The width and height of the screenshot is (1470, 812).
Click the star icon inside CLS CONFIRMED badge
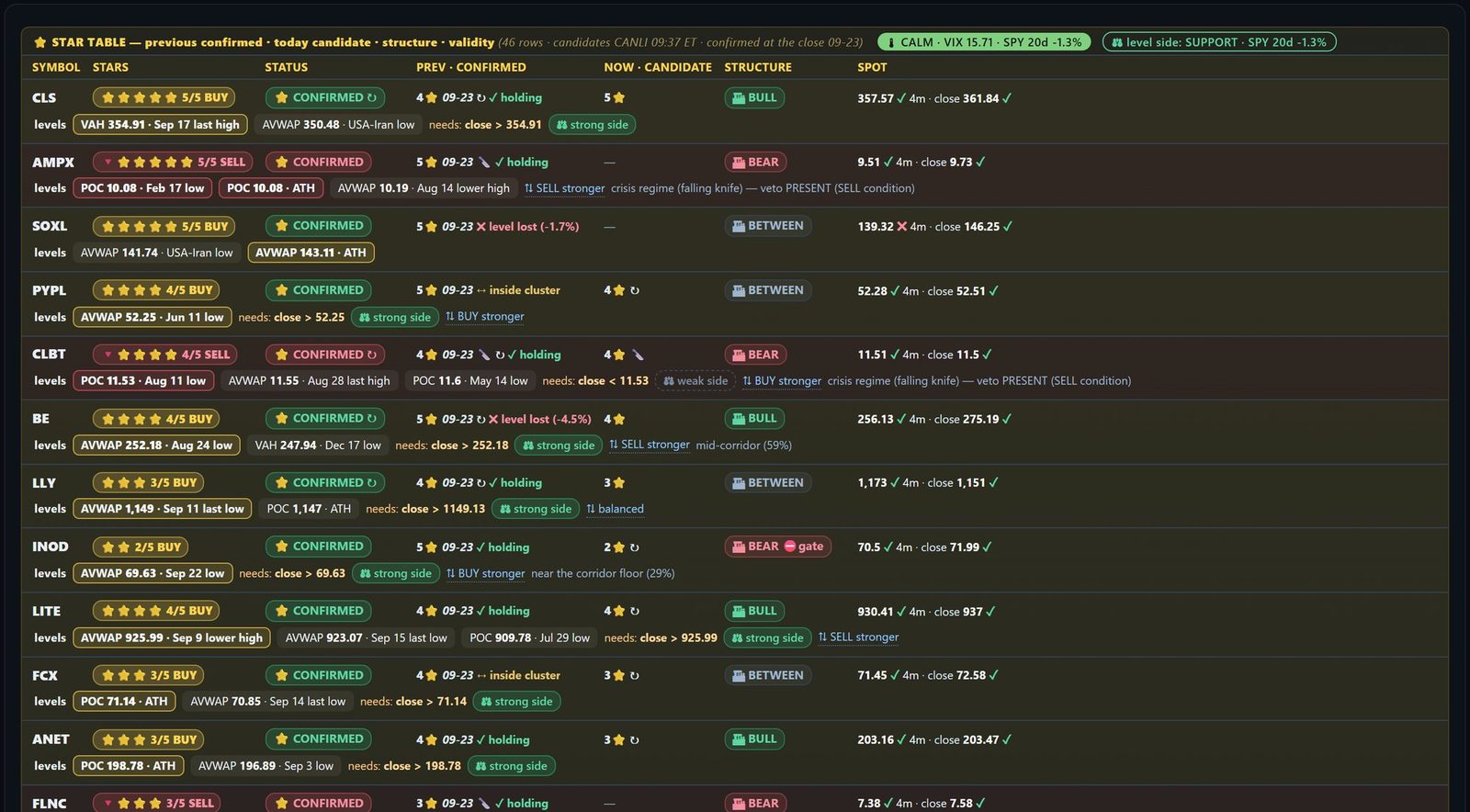[x=281, y=97]
